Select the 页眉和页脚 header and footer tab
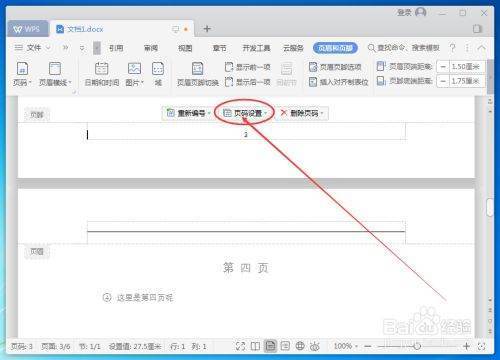Image resolution: width=500 pixels, height=360 pixels. click(335, 48)
